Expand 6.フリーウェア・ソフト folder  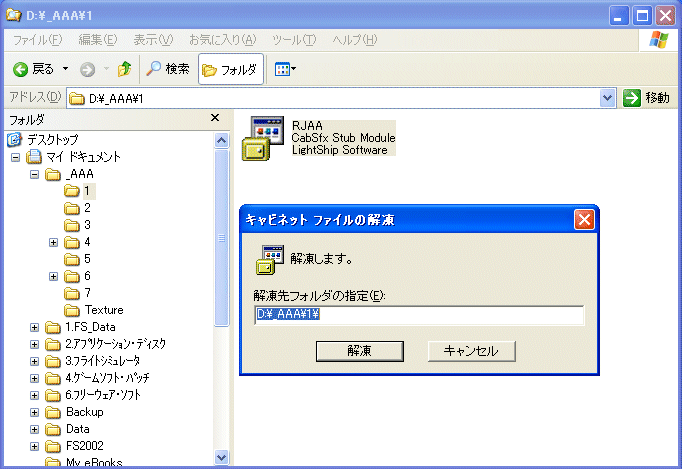coord(34,395)
